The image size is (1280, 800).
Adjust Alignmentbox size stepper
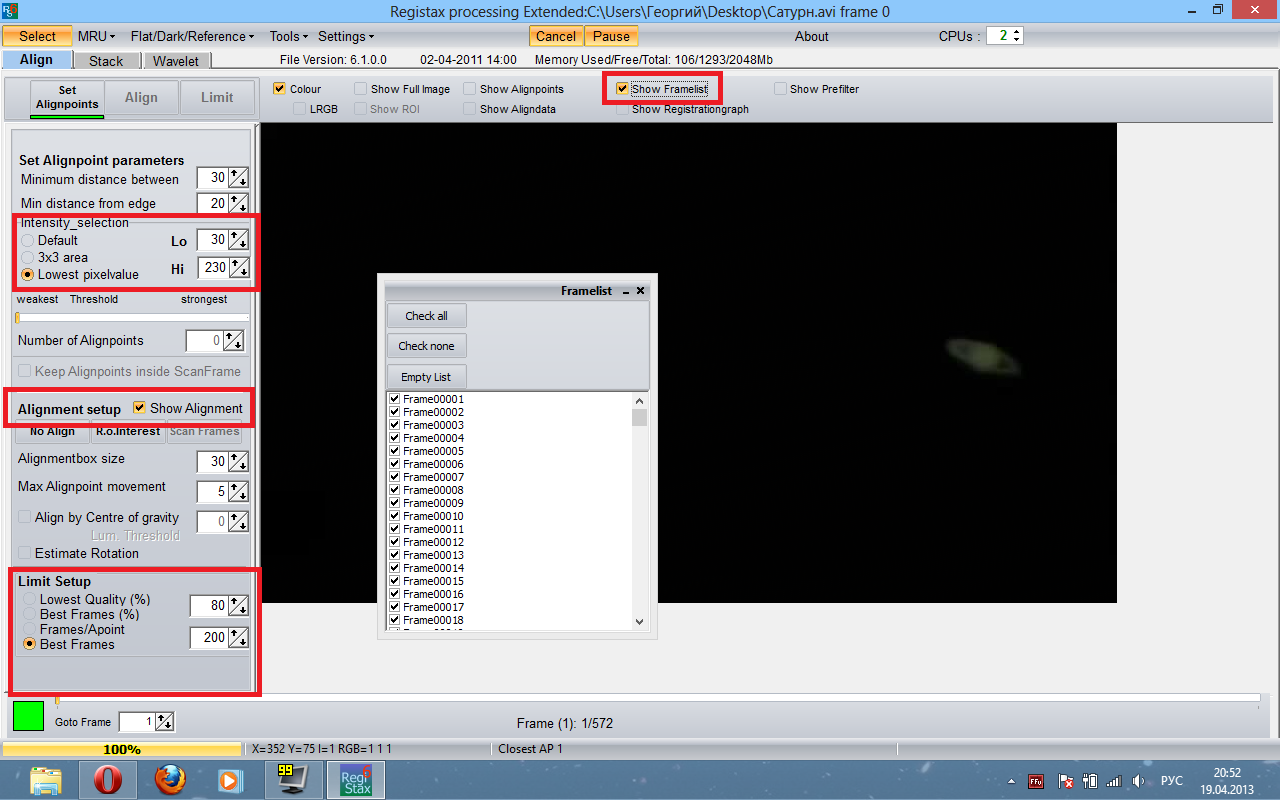pyautogui.click(x=238, y=462)
